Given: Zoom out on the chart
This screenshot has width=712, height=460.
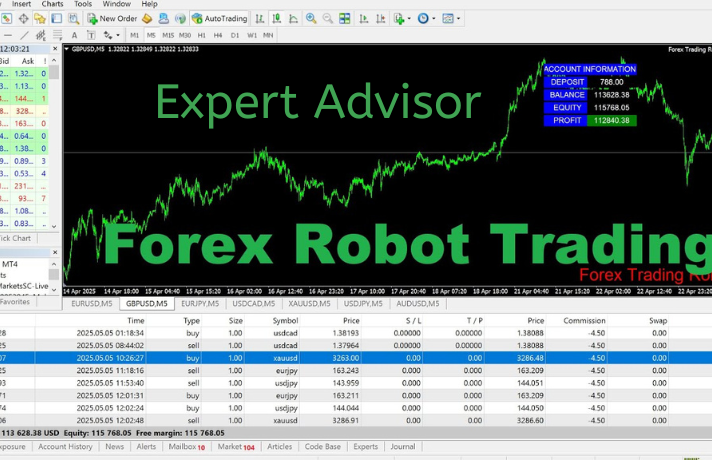Looking at the screenshot, I should click(x=327, y=19).
